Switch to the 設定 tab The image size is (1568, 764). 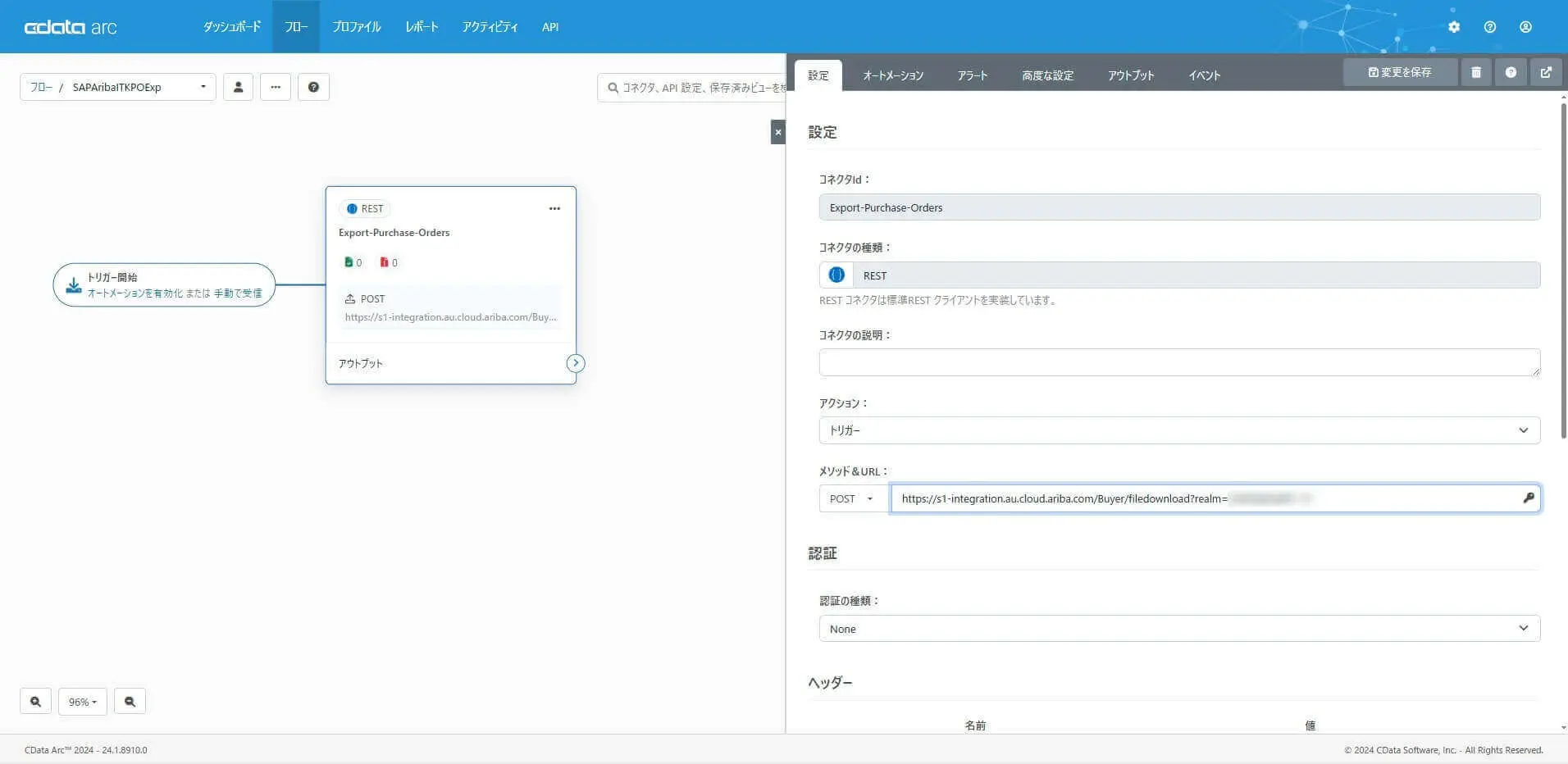point(818,75)
